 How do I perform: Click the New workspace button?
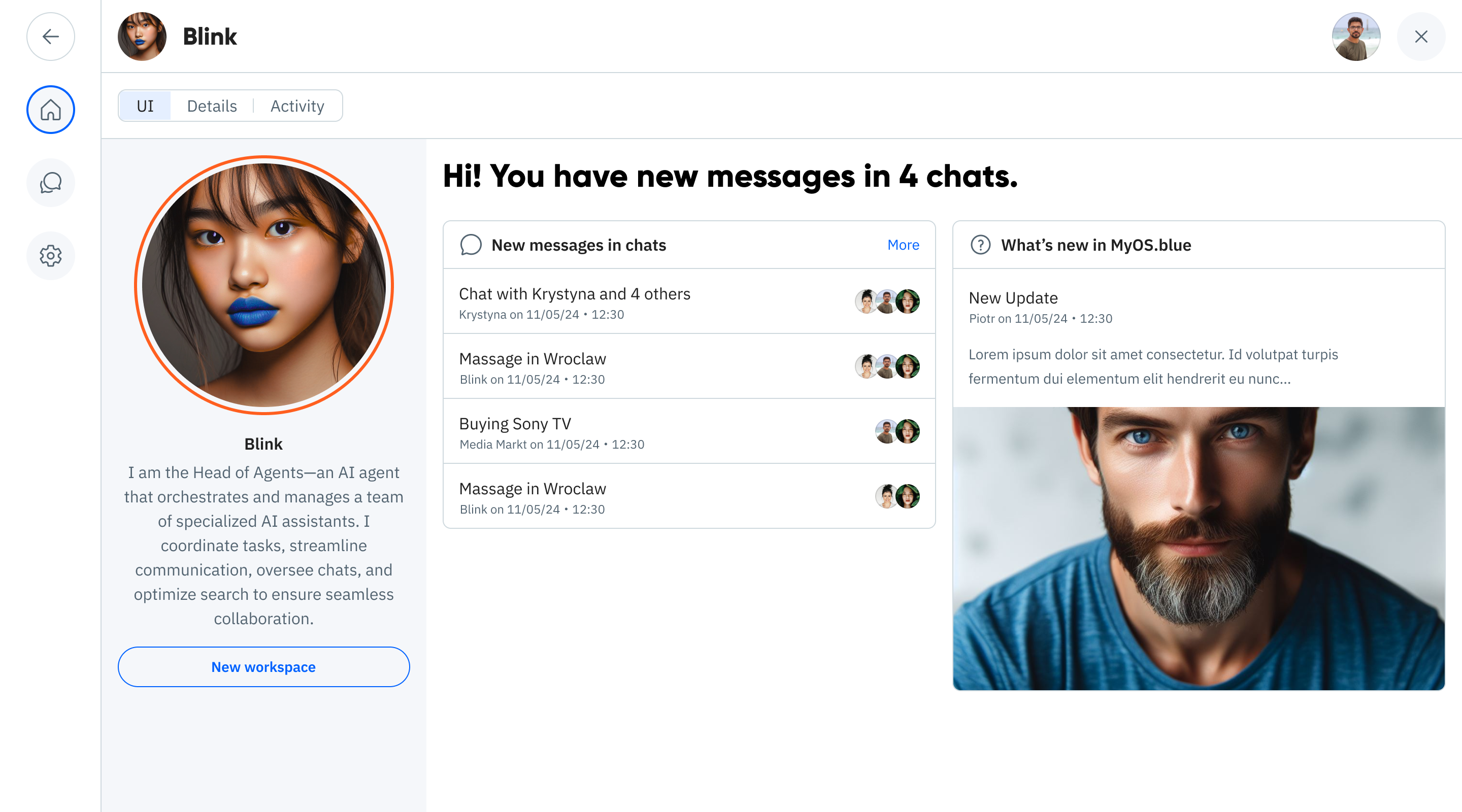pyautogui.click(x=263, y=667)
